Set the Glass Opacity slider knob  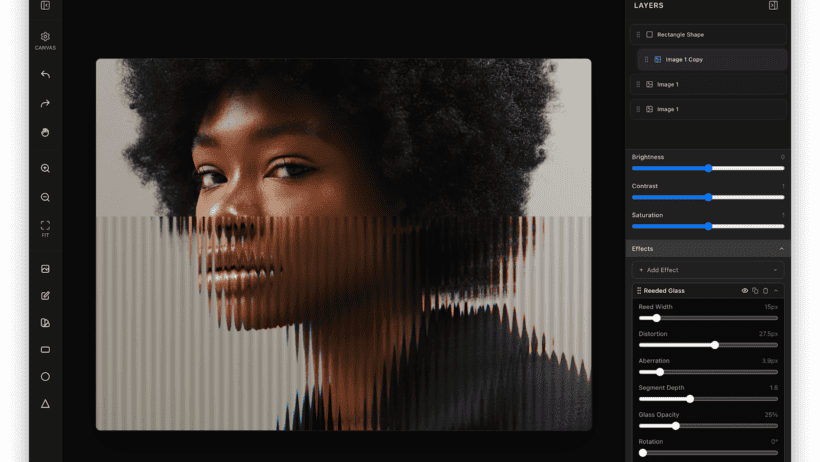tap(676, 426)
